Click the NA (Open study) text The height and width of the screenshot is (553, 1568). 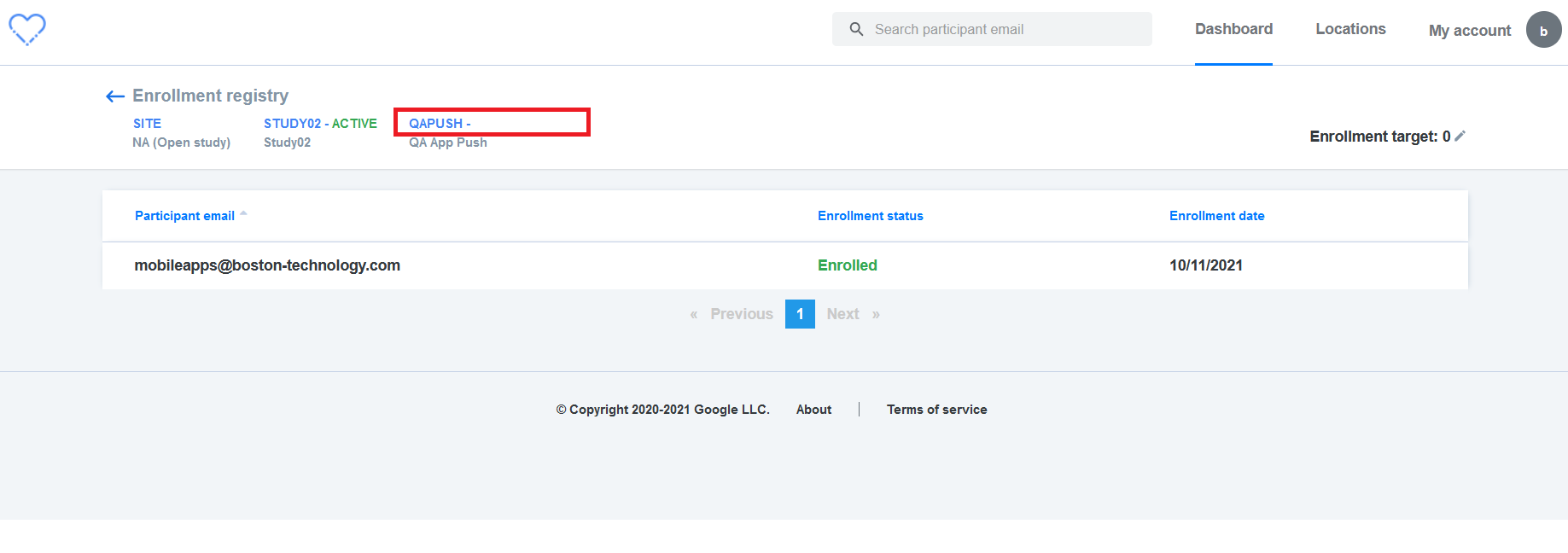tap(181, 143)
